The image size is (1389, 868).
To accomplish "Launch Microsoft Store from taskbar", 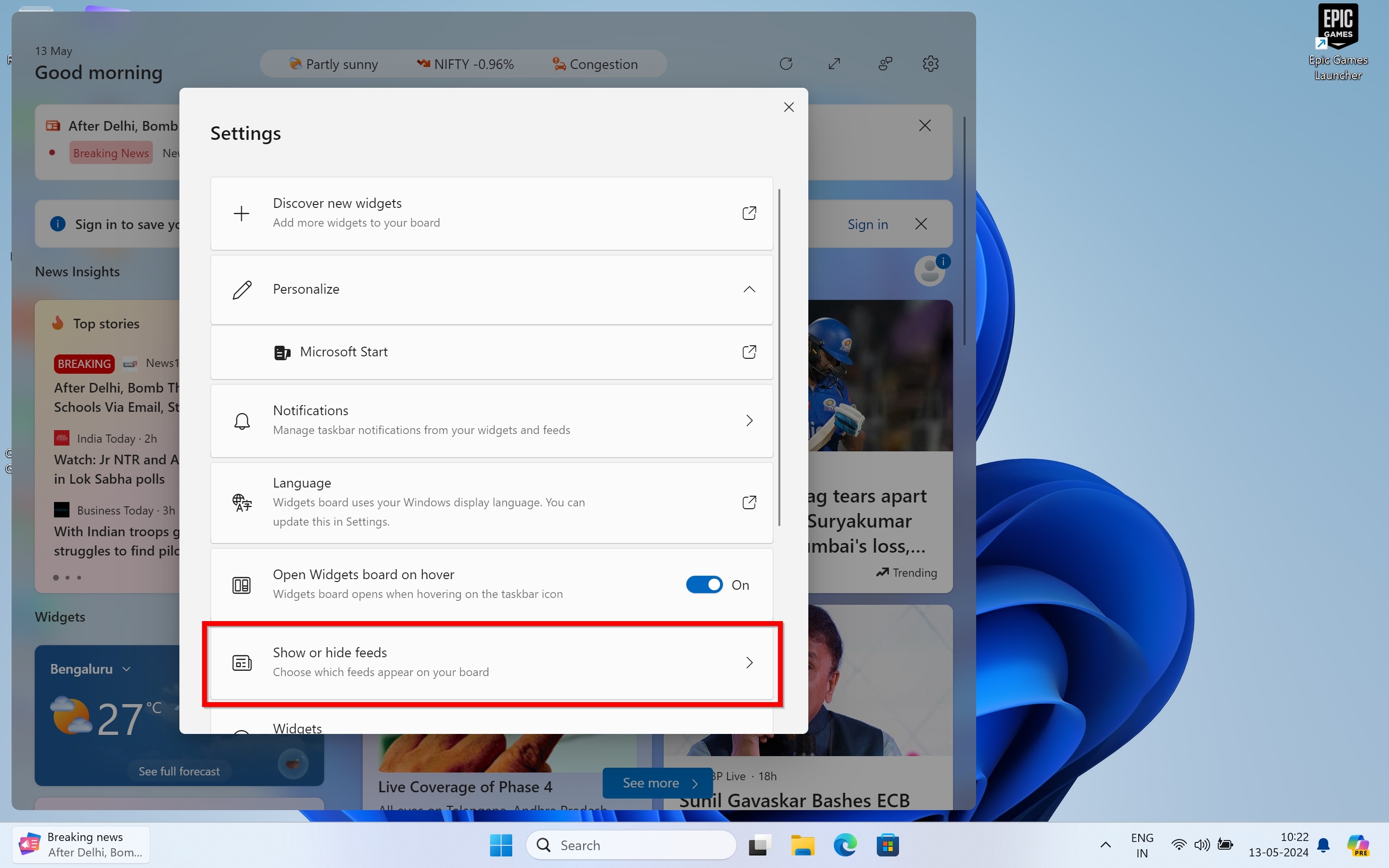I will [x=887, y=845].
